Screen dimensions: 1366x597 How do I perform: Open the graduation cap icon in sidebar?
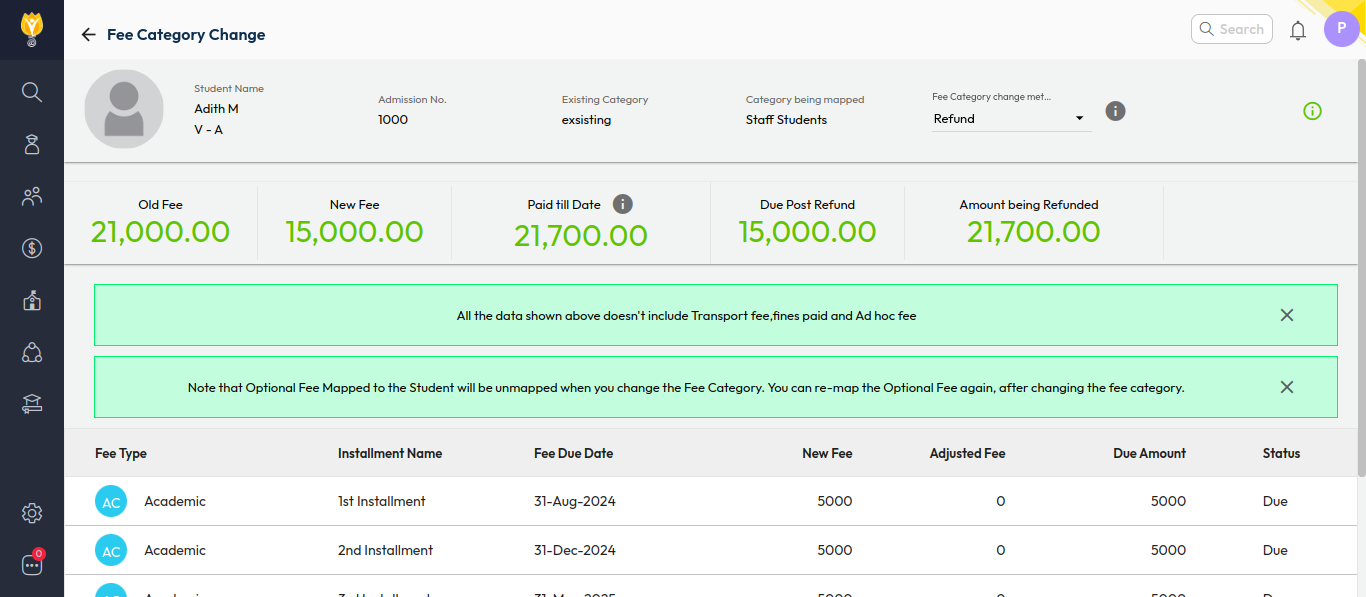pos(32,404)
